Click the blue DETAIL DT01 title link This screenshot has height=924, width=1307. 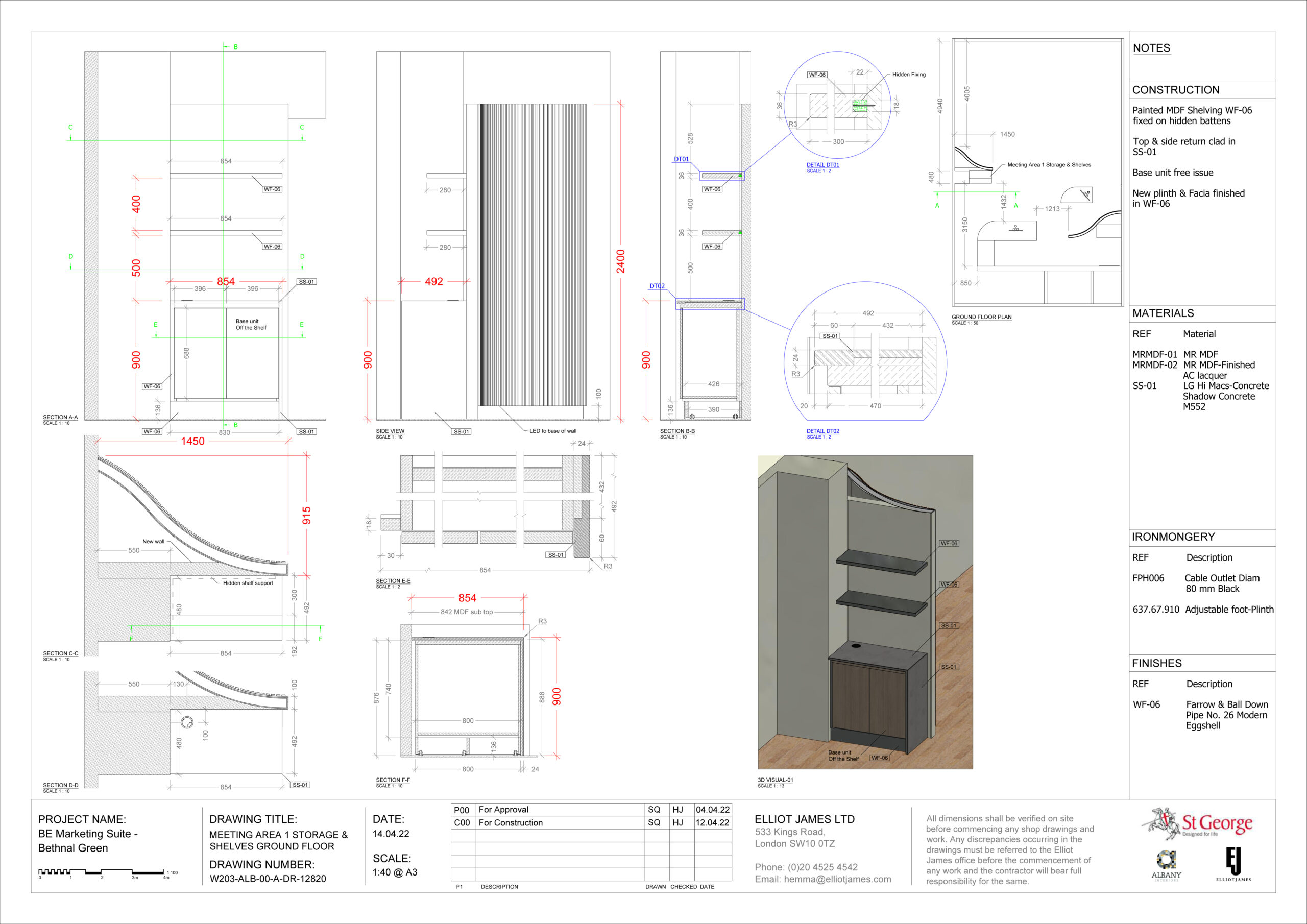[822, 165]
